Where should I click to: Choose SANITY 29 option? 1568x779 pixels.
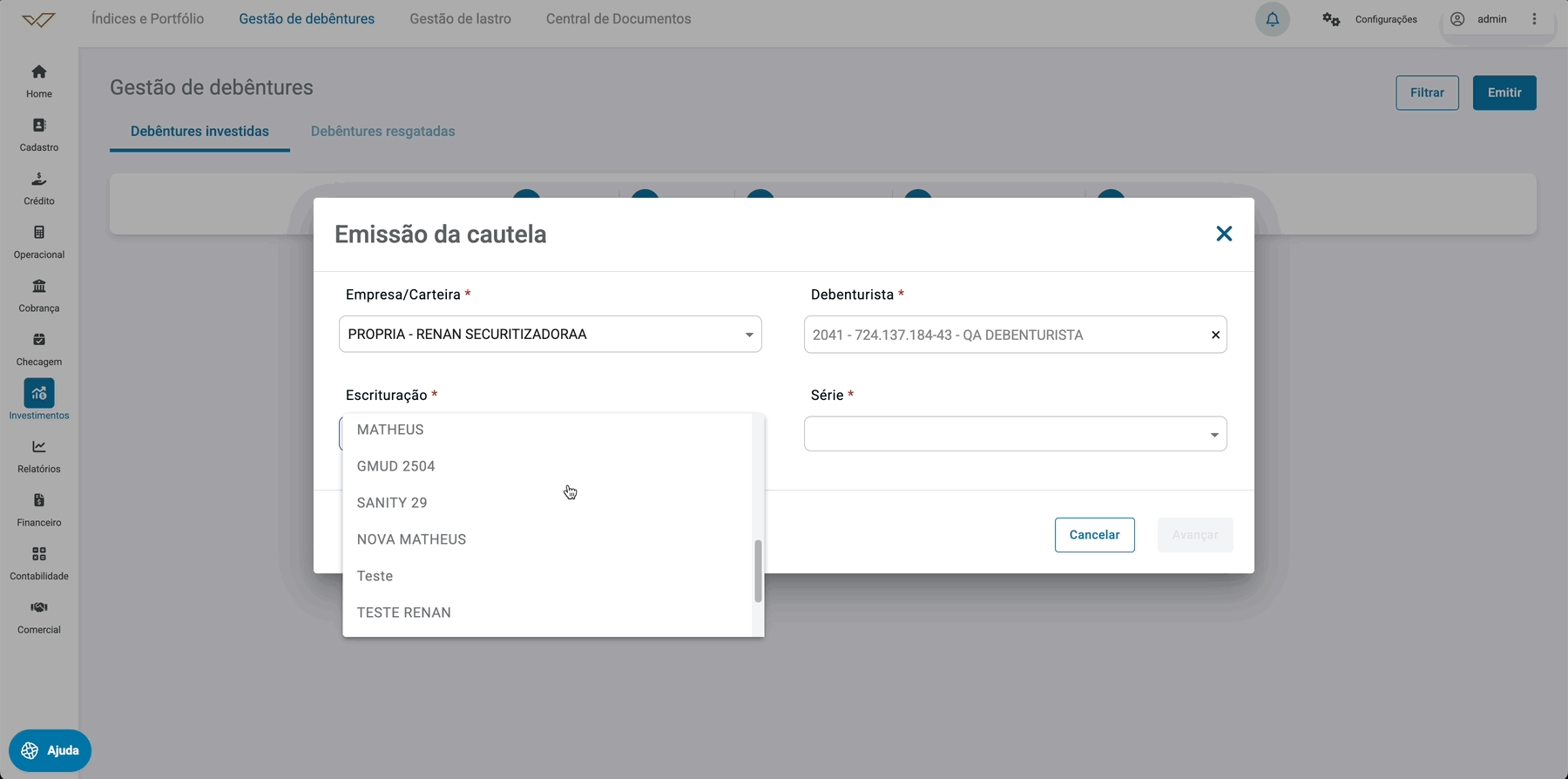tap(547, 503)
